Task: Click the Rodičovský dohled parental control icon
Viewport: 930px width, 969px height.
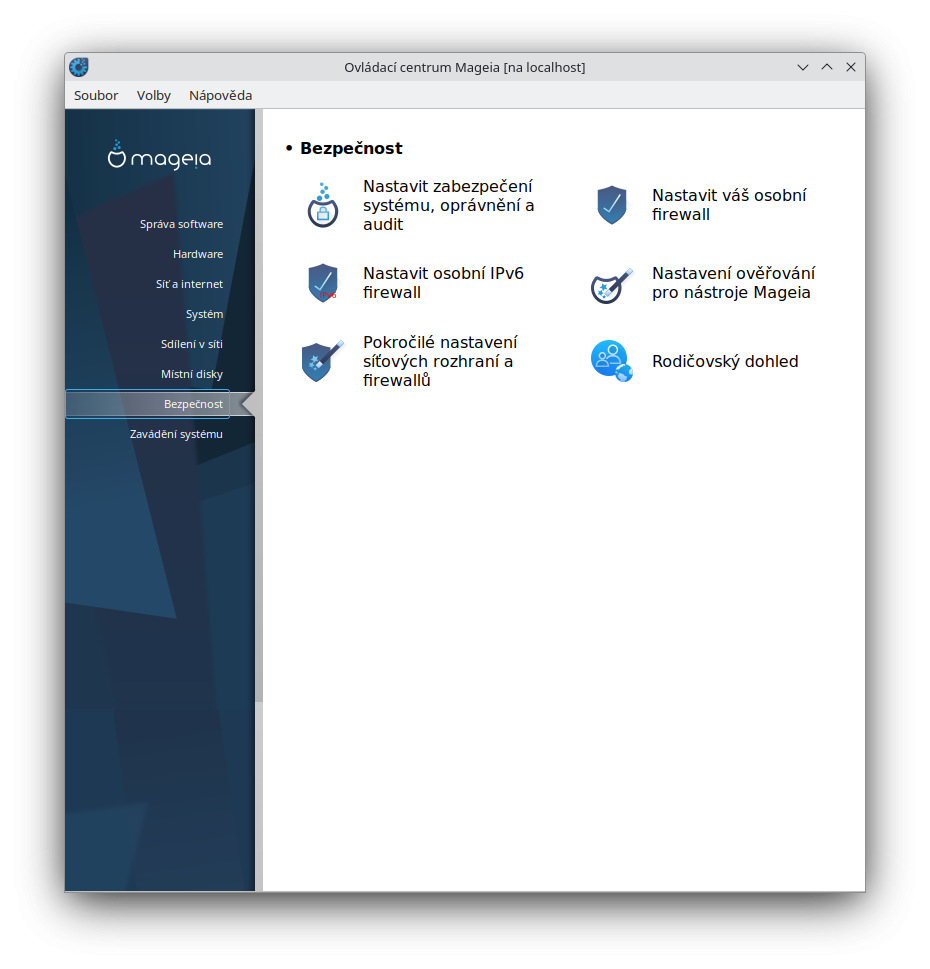Action: tap(611, 361)
